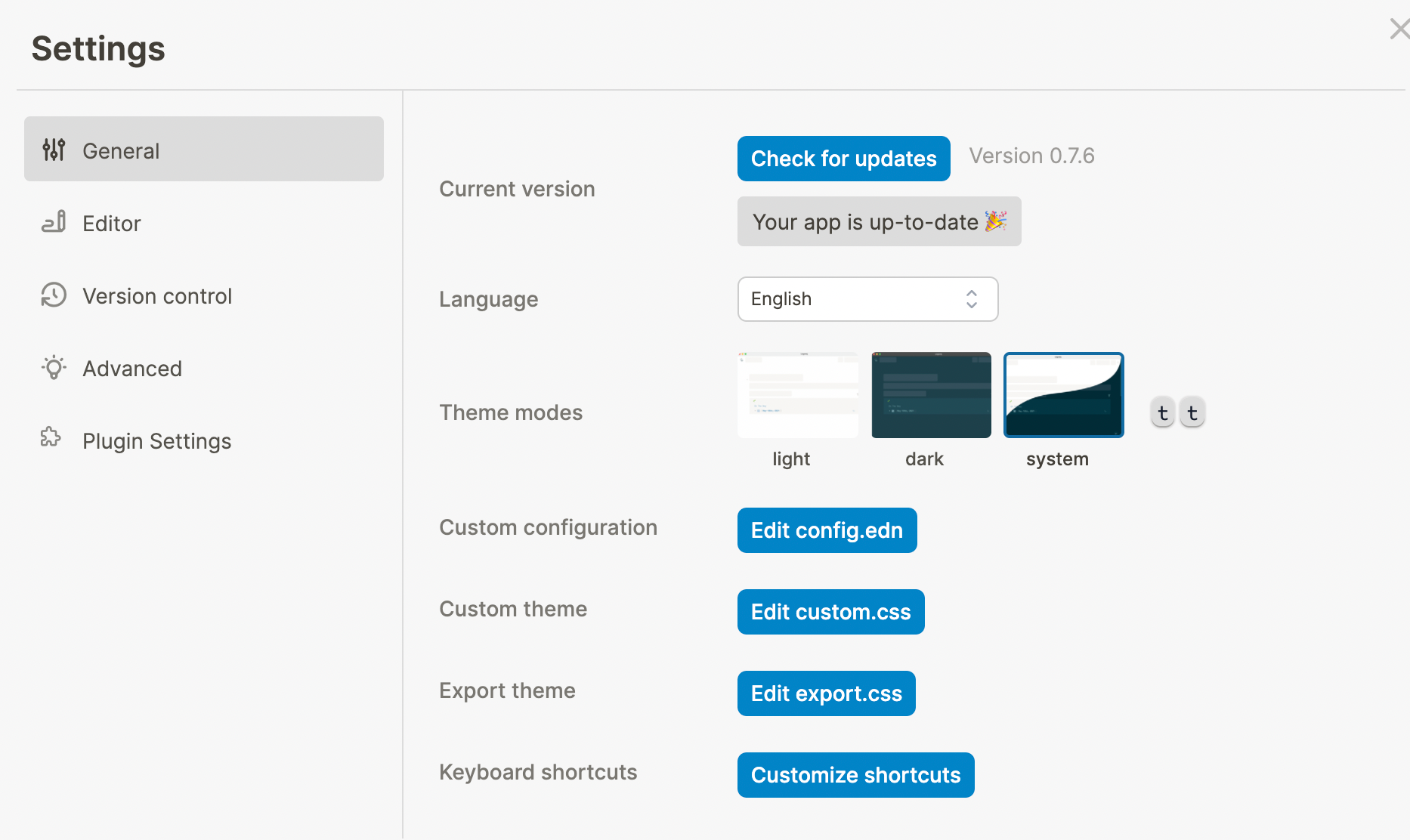The height and width of the screenshot is (840, 1410).
Task: Click the first 't' shortcut key hint
Action: (1162, 412)
